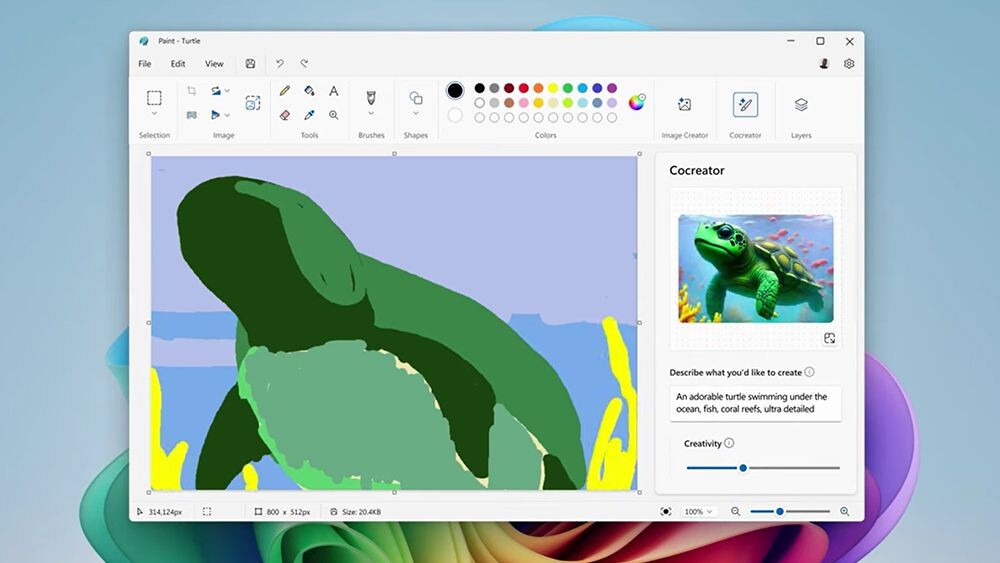Click the status bar zoom slider handle
The height and width of the screenshot is (563, 1000).
779,511
